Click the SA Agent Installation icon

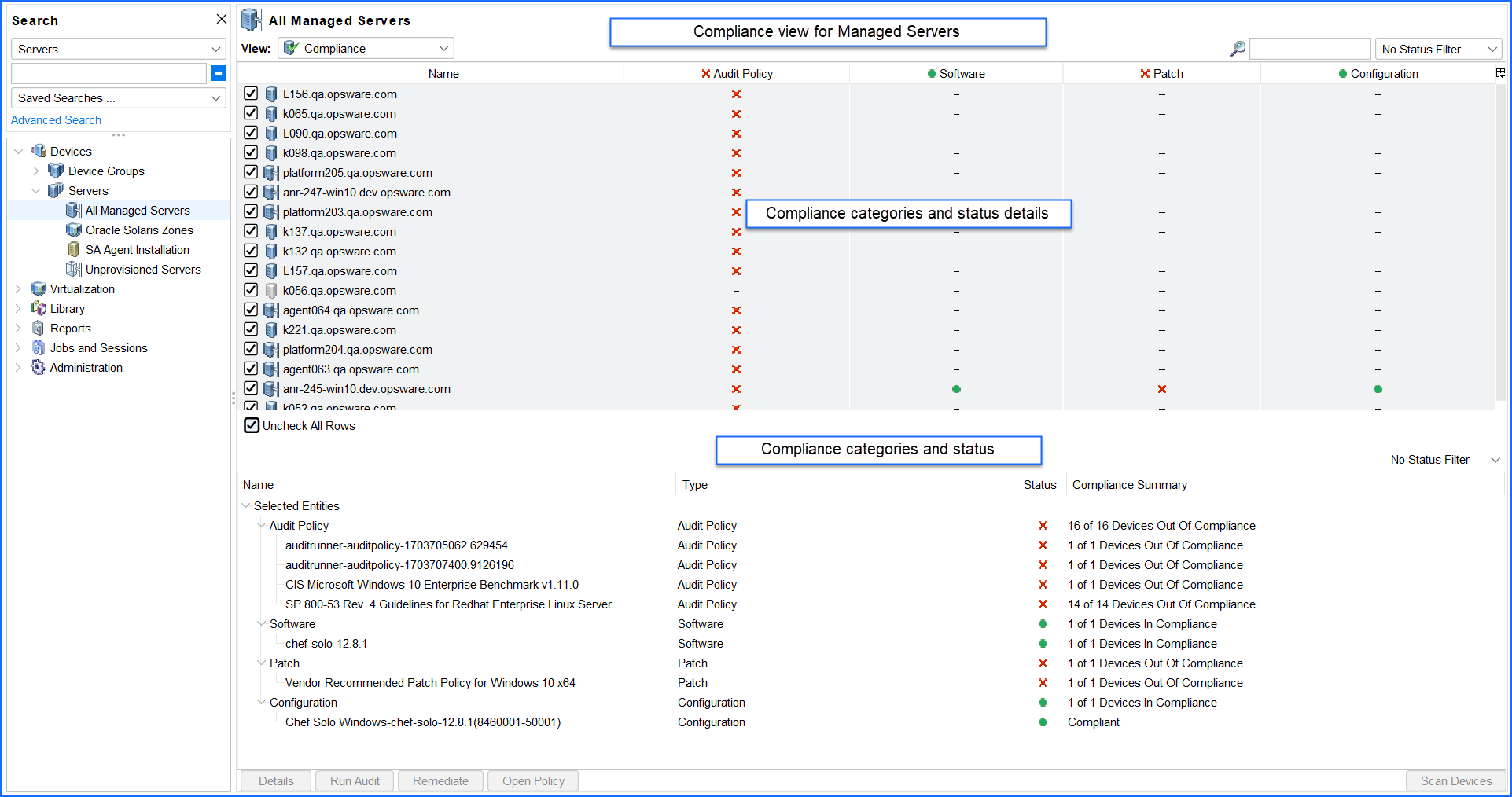tap(74, 249)
